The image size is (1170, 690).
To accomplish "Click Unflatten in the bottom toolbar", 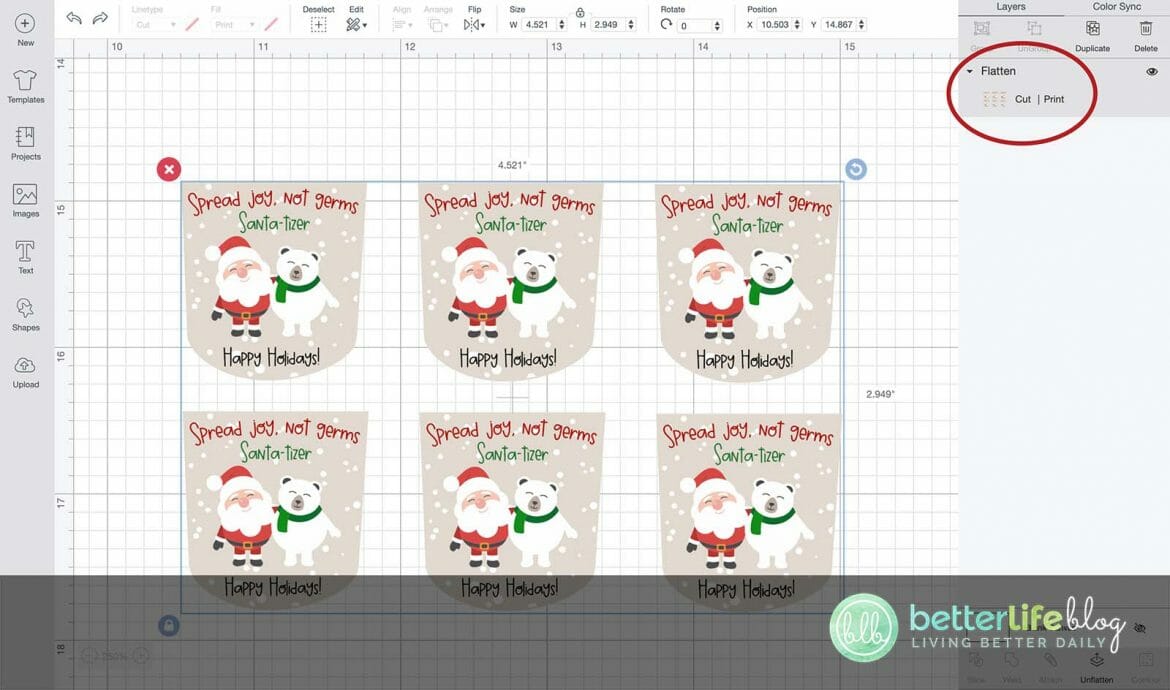I will point(1096,664).
